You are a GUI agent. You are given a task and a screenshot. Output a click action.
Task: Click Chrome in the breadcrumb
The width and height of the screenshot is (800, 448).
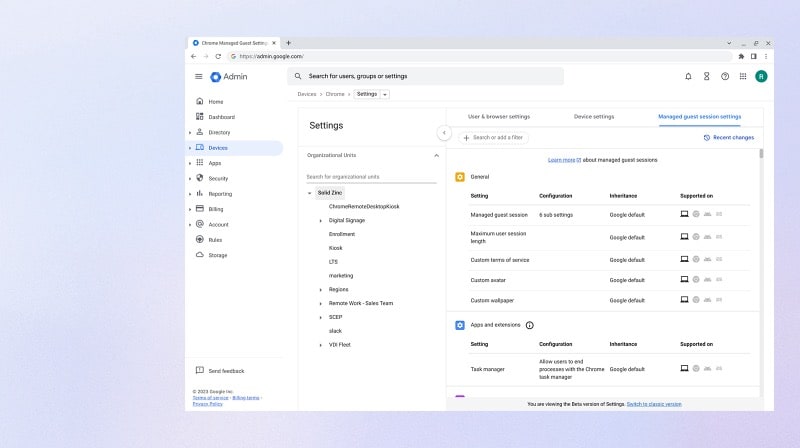(335, 94)
